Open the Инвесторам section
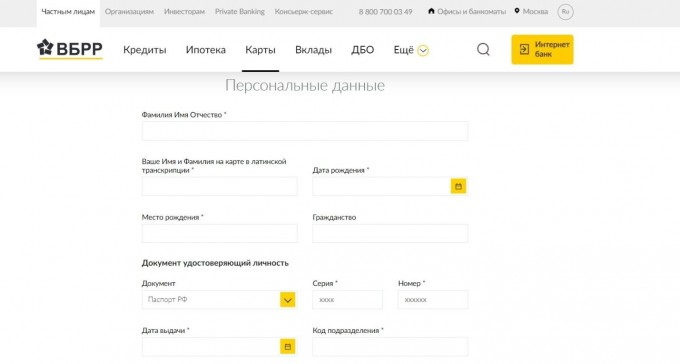Image resolution: width=680 pixels, height=364 pixels. [x=184, y=12]
